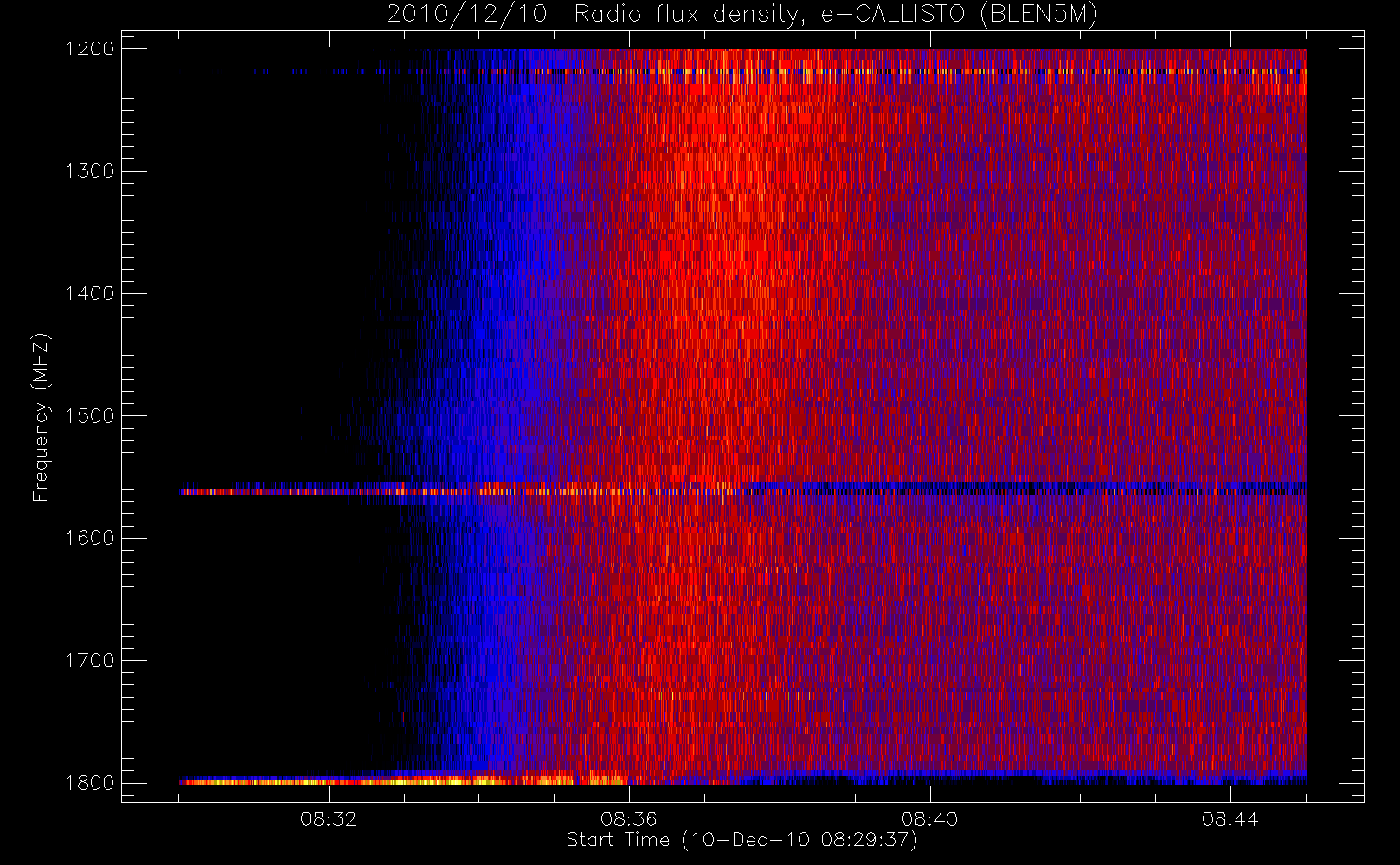Click the 1300 frequency tick label

click(91, 171)
